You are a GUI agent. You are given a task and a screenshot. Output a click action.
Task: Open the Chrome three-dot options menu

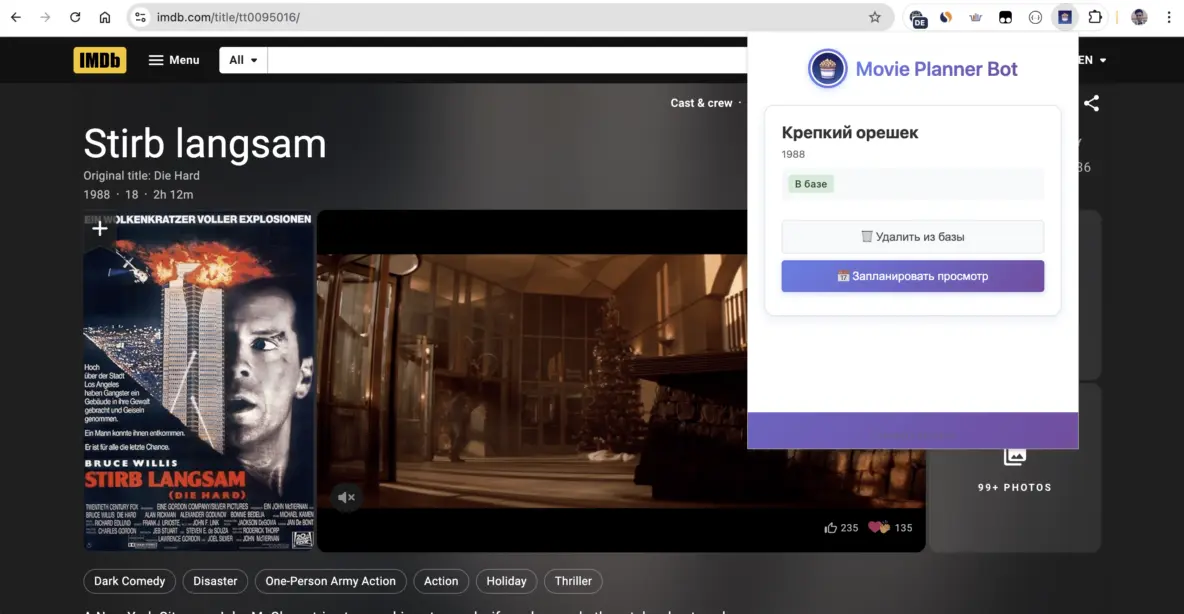(x=1169, y=17)
